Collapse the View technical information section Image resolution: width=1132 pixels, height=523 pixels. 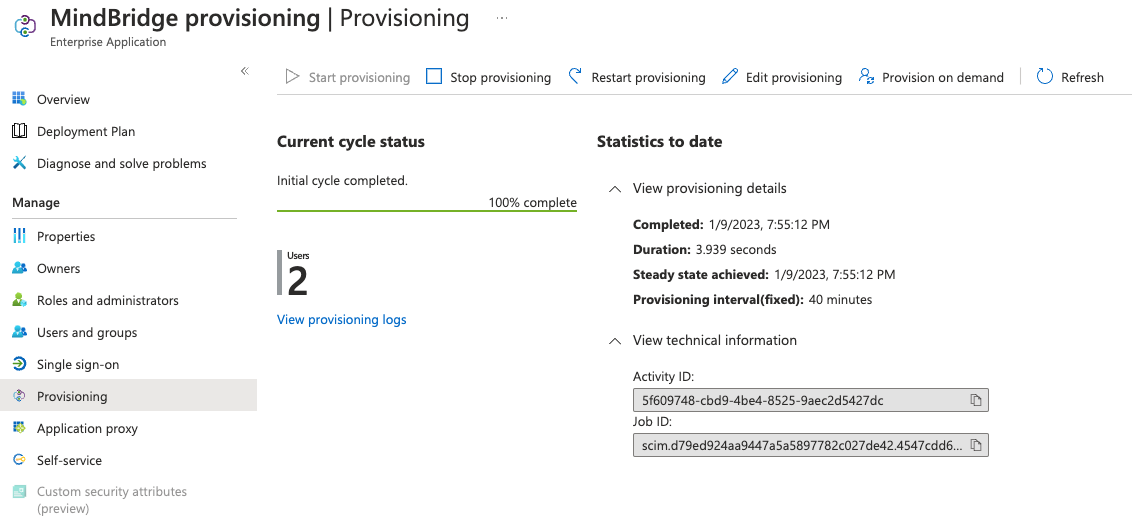[x=615, y=340]
